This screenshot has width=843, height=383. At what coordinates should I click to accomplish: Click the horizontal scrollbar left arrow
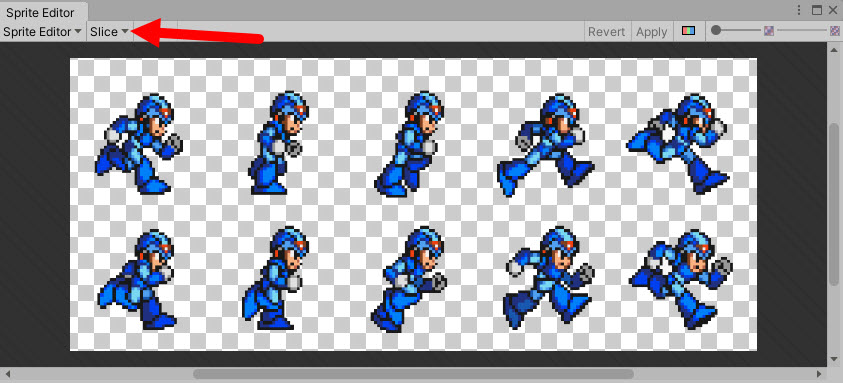8,373
